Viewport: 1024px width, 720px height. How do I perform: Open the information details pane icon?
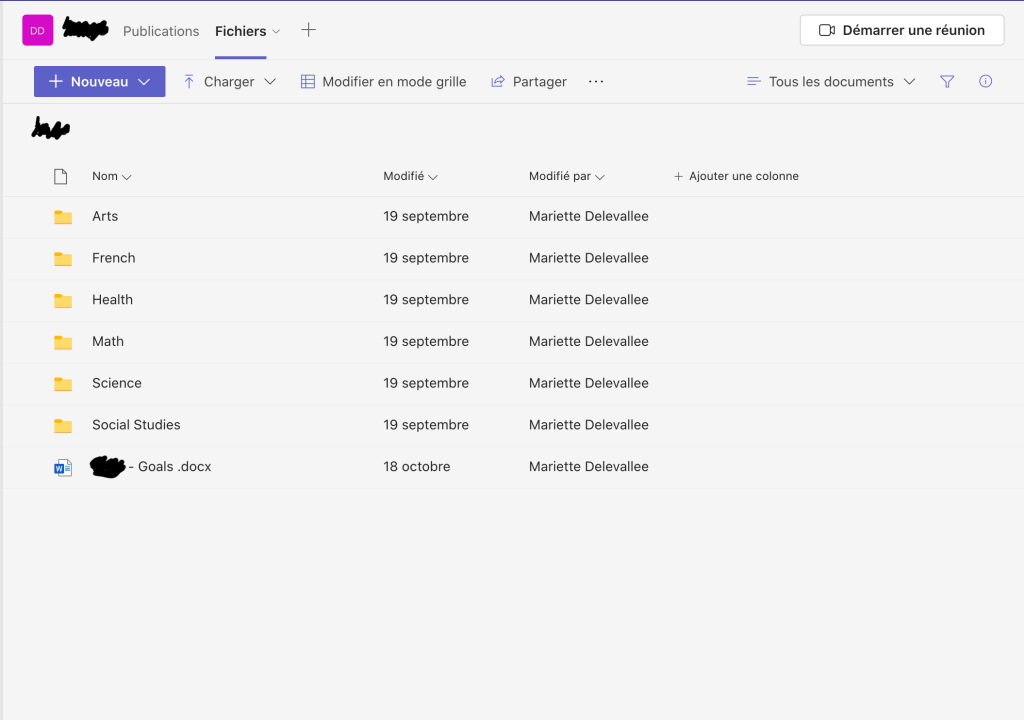pos(985,82)
